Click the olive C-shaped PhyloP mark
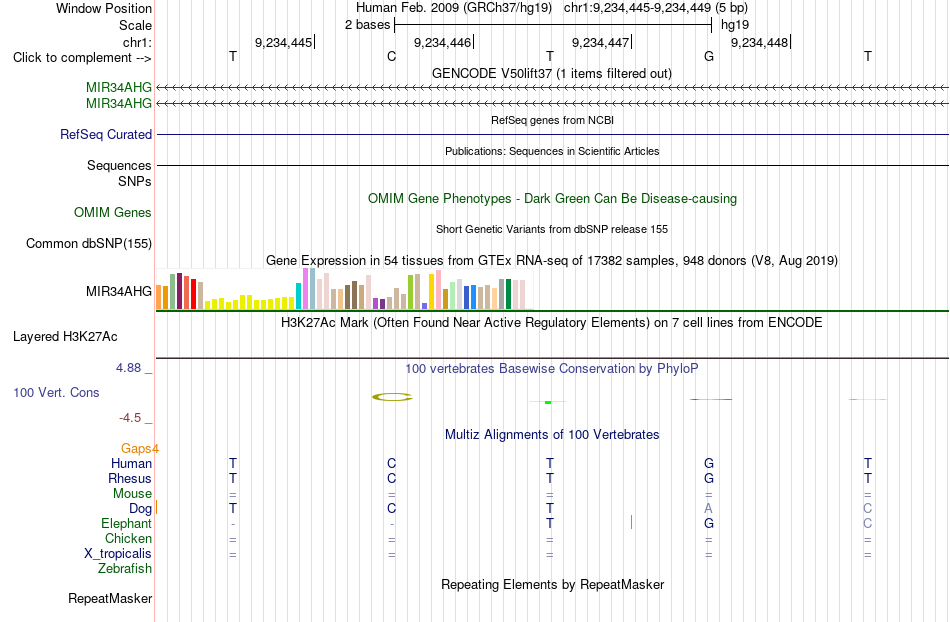Viewport: 950px width, 622px height. [392, 397]
